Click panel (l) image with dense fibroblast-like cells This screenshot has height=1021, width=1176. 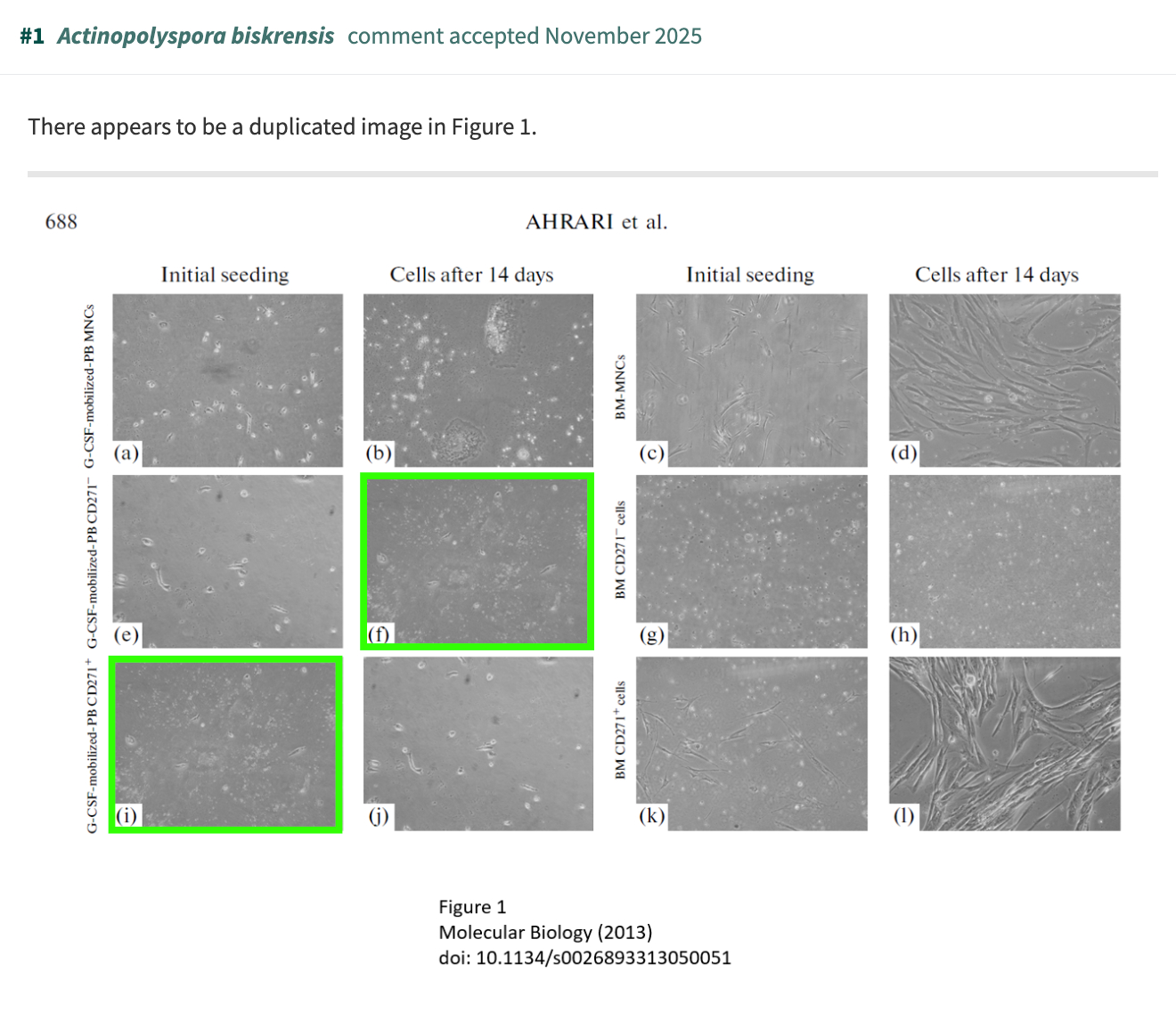(x=1004, y=744)
